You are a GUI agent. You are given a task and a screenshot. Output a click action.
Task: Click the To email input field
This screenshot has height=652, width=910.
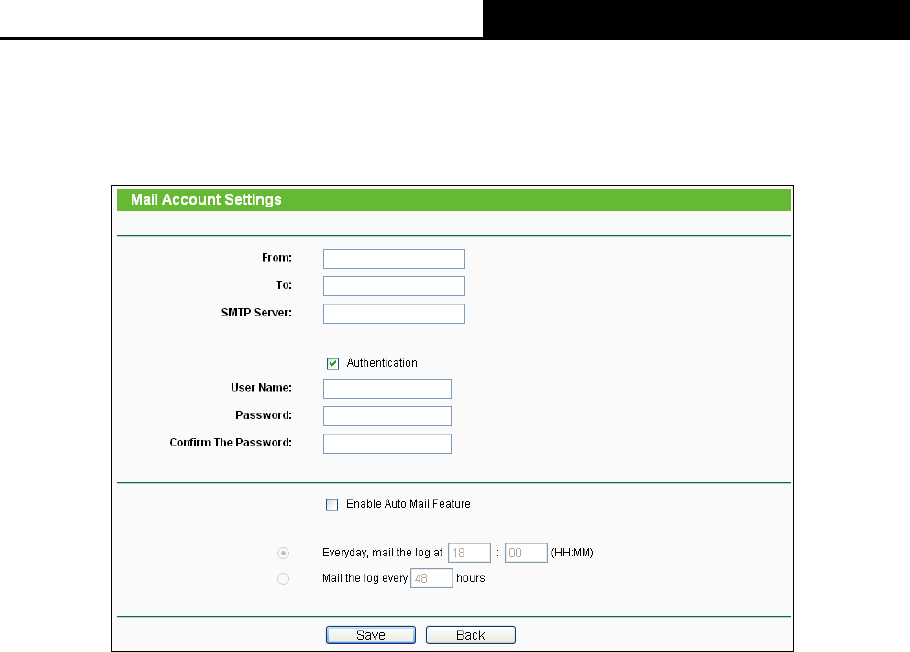[x=393, y=286]
